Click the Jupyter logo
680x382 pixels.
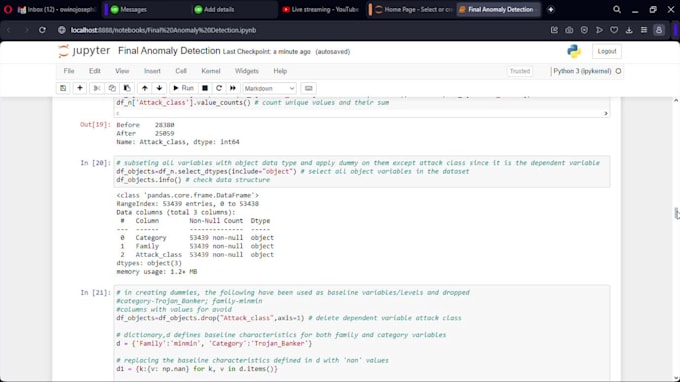[84, 51]
